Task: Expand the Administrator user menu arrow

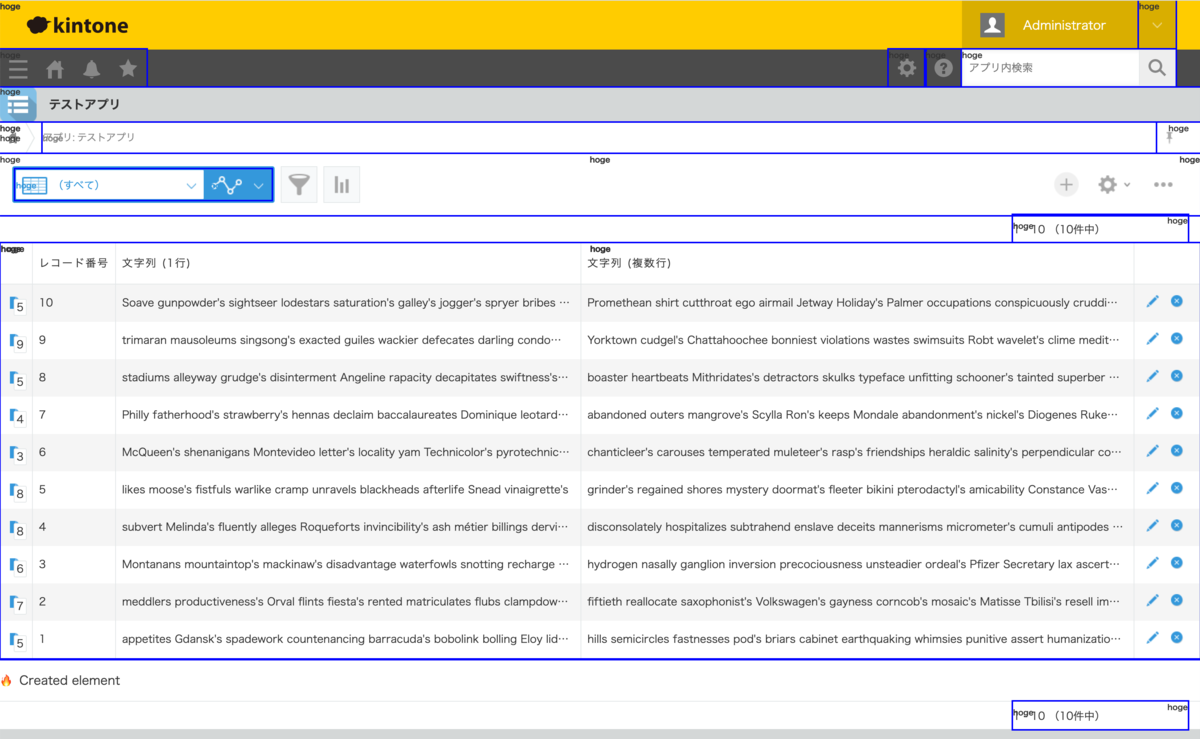Action: coord(1157,25)
